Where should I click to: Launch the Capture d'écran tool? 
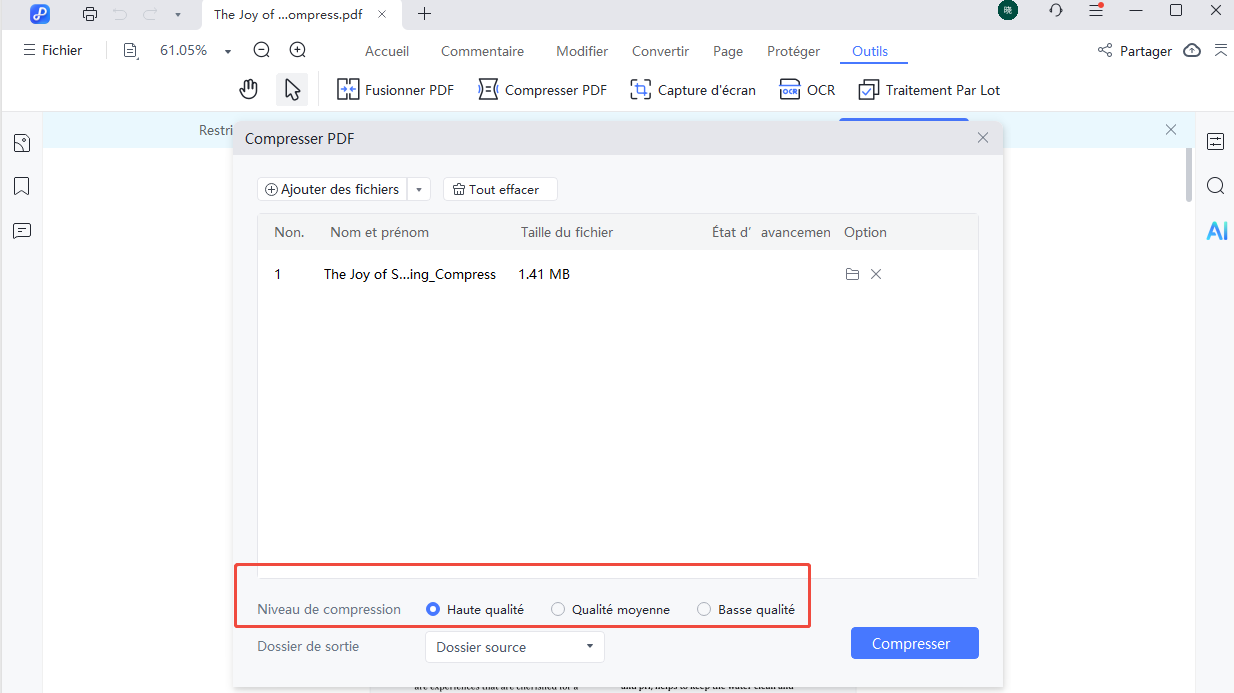pos(693,89)
